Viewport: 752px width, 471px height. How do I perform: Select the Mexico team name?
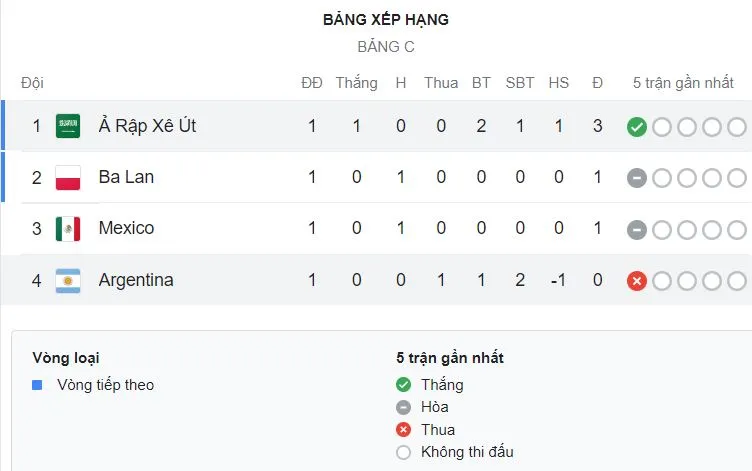[x=126, y=229]
